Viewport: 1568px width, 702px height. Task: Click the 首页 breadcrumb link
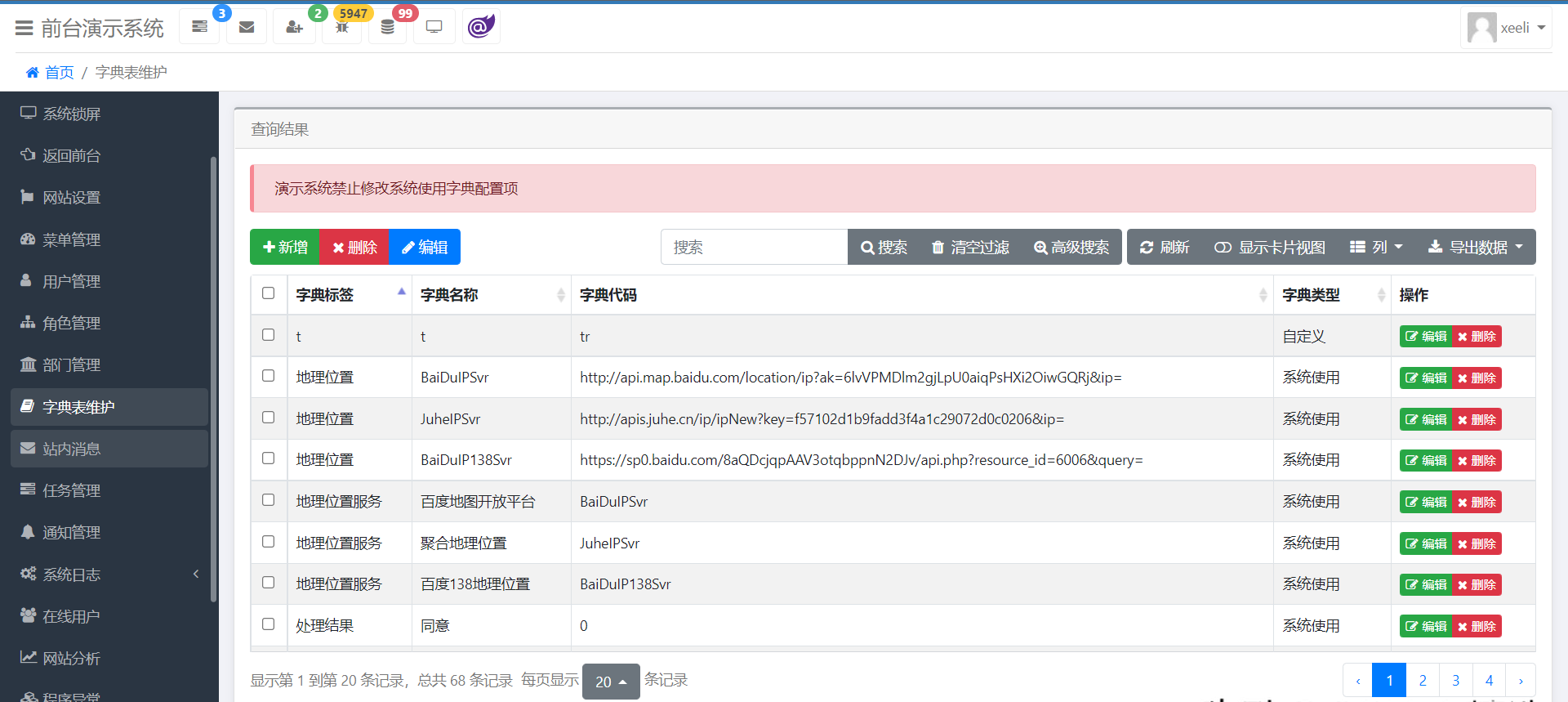point(59,73)
